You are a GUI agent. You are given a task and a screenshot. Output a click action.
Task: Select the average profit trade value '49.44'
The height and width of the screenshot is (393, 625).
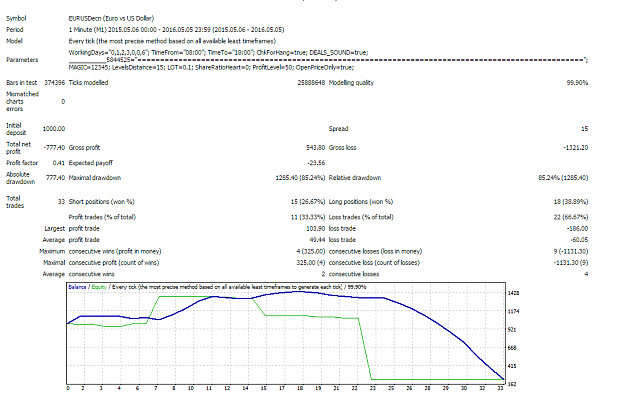point(317,240)
